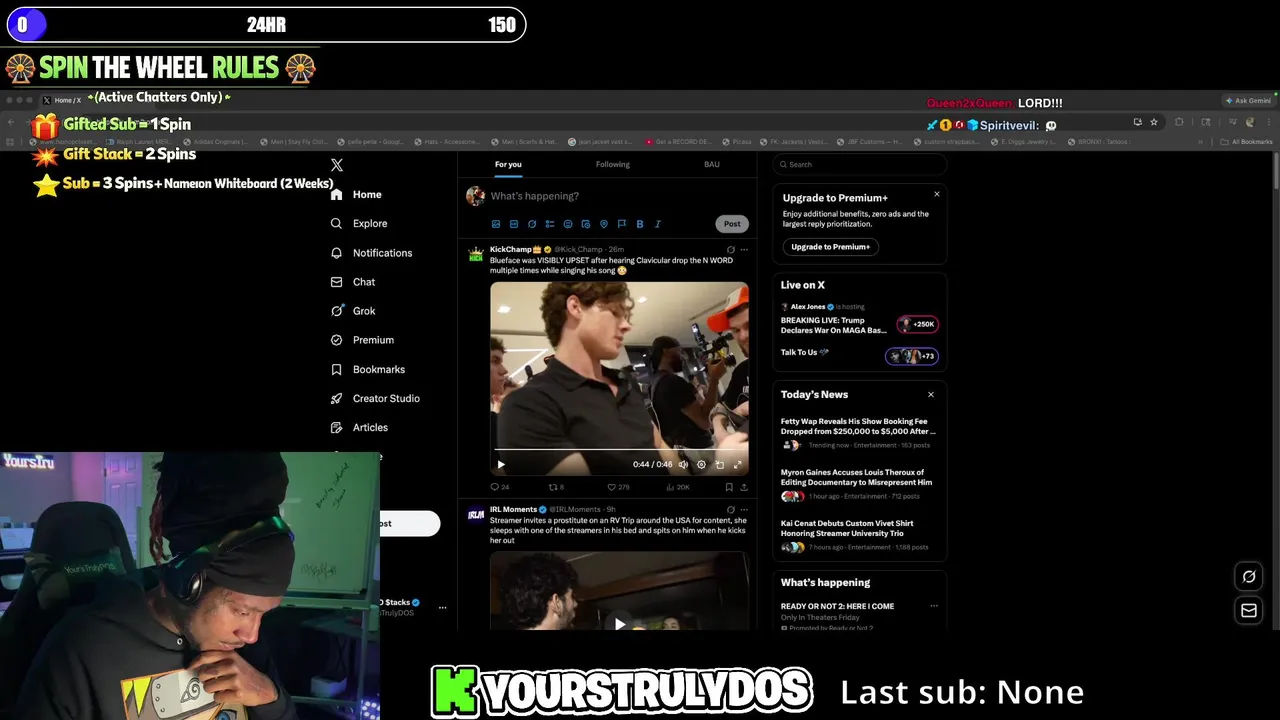This screenshot has height=720, width=1280.
Task: Toggle picture-in-picture on KickChamp video
Action: 719,464
